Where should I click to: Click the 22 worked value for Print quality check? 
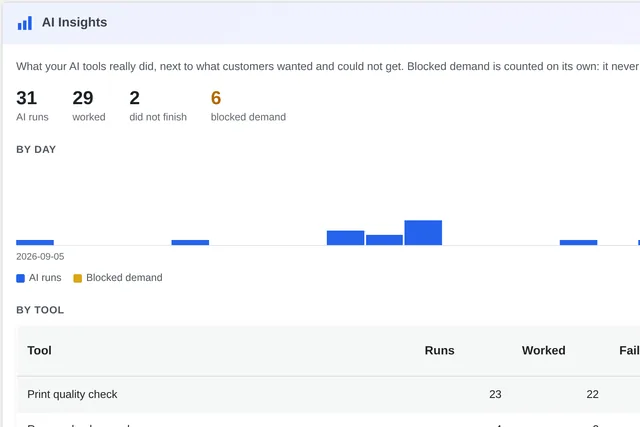(592, 394)
